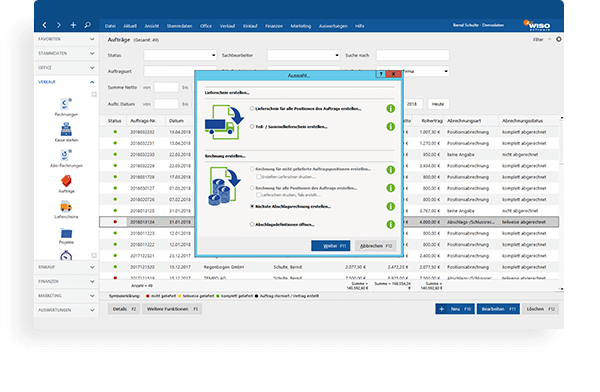Show info for Rechnung nicht gelieferte Positionen
The height and width of the screenshot is (392, 600).
pos(390,170)
